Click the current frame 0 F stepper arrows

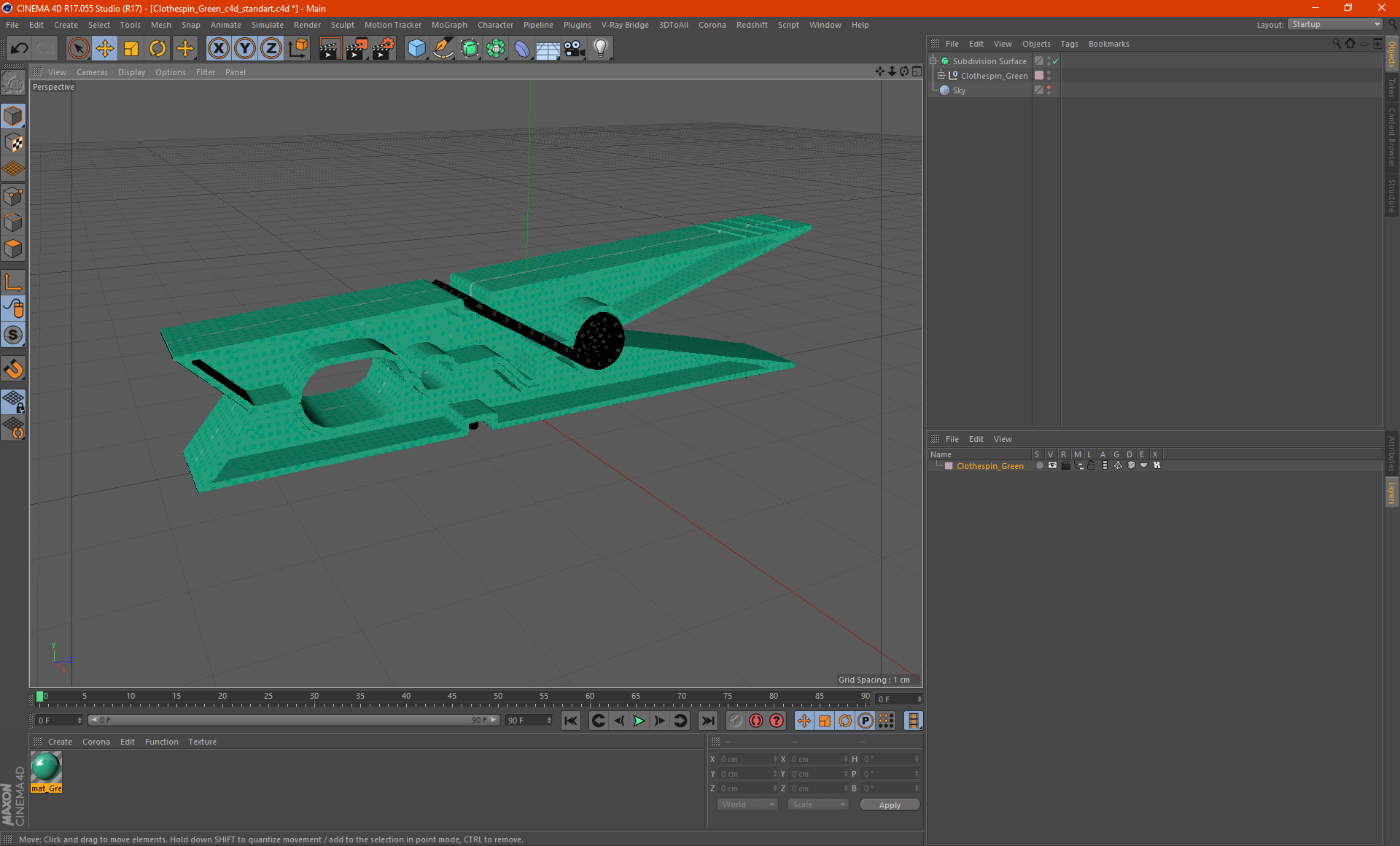click(919, 699)
